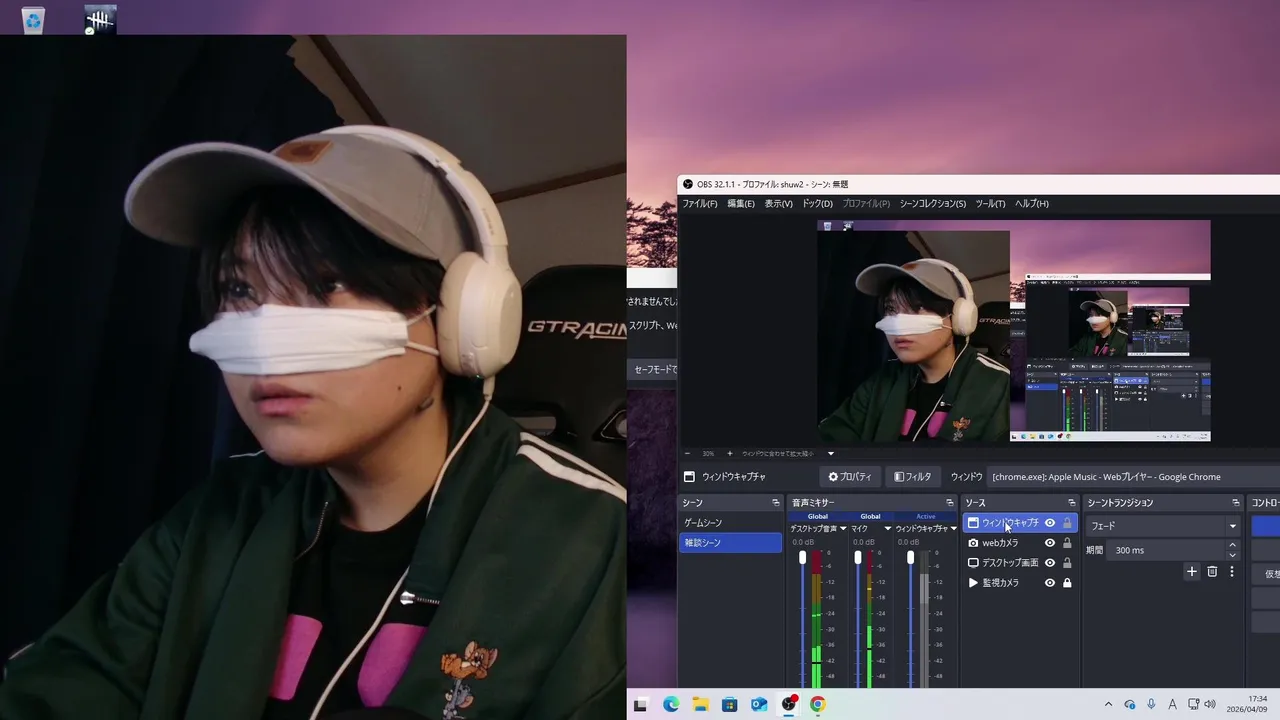This screenshot has width=1280, height=720.
Task: Pop out the 音声ミキサー dock panel
Action: [x=950, y=503]
